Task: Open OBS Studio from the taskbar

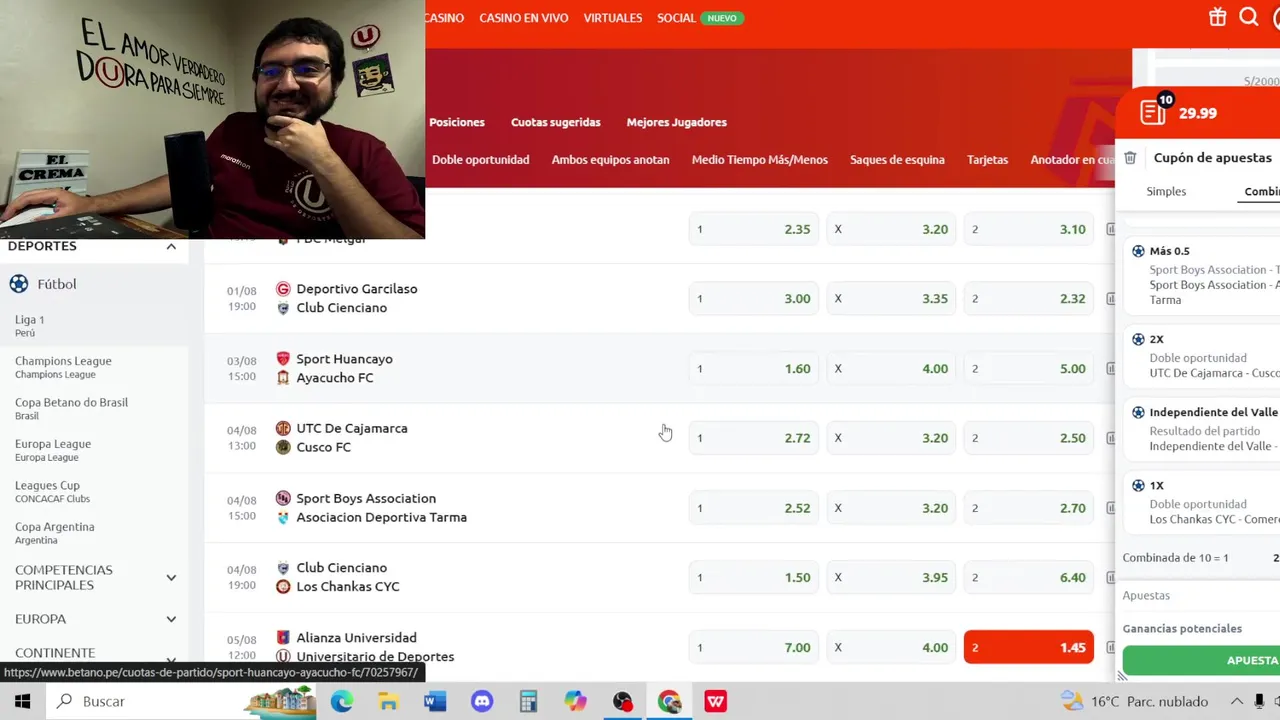Action: click(622, 702)
